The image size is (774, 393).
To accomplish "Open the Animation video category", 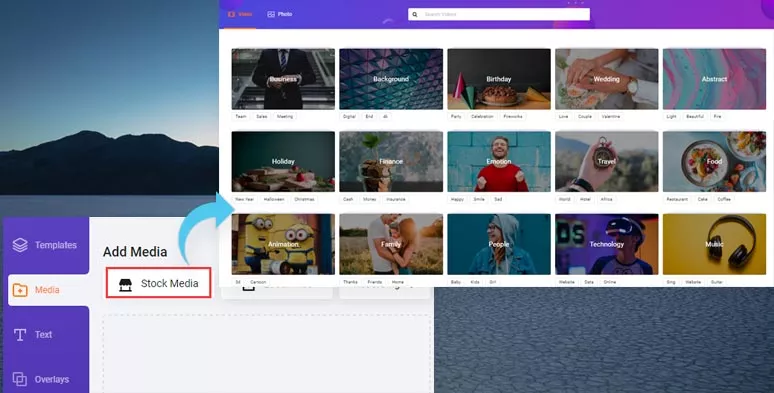I will (283, 244).
